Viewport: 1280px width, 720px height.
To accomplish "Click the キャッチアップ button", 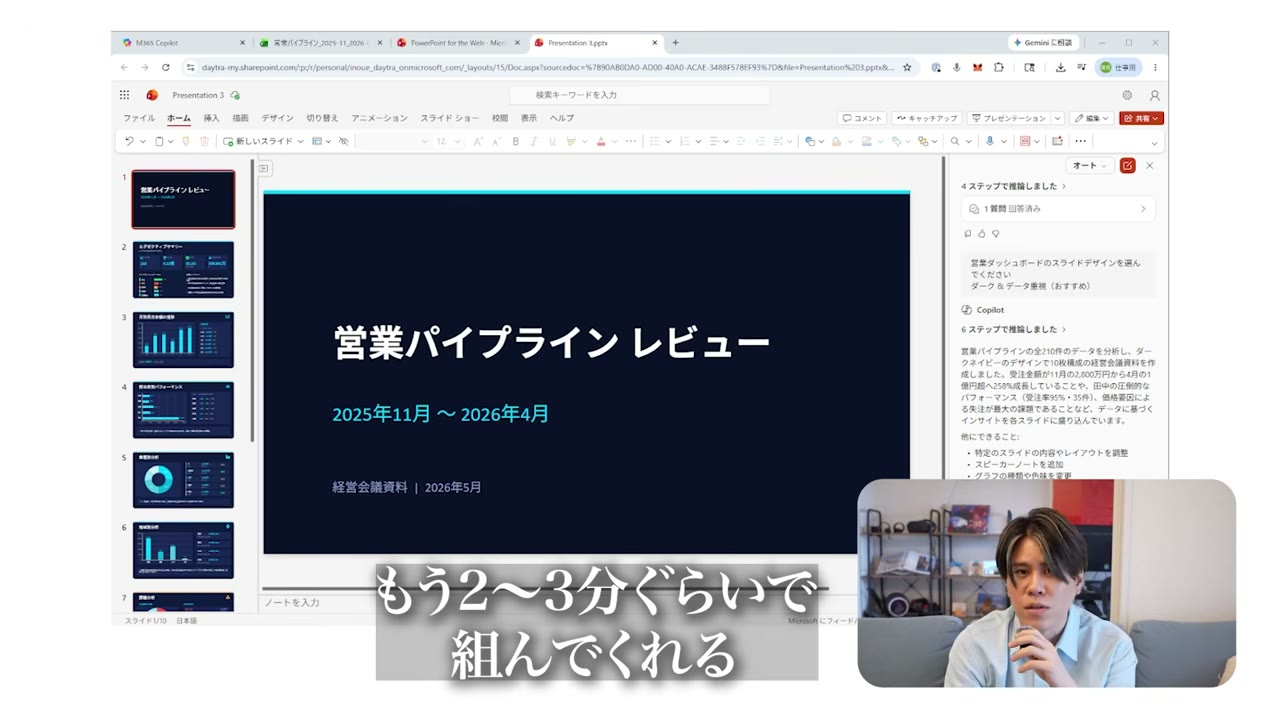I will [926, 118].
